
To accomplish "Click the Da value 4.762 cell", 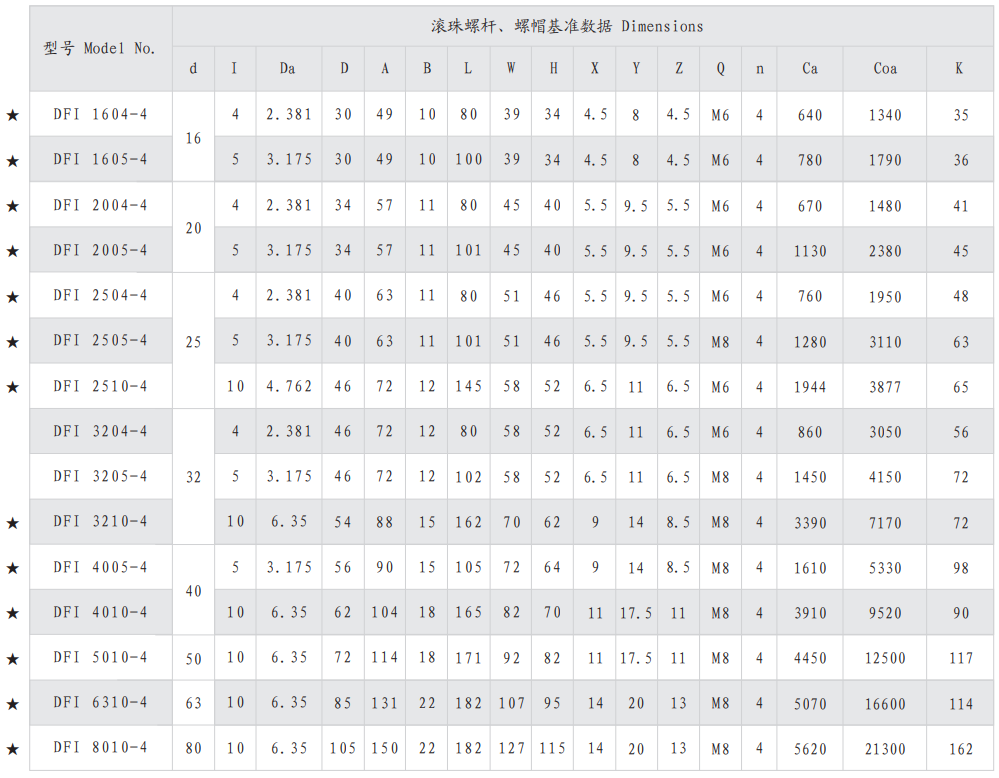I will click(289, 387).
